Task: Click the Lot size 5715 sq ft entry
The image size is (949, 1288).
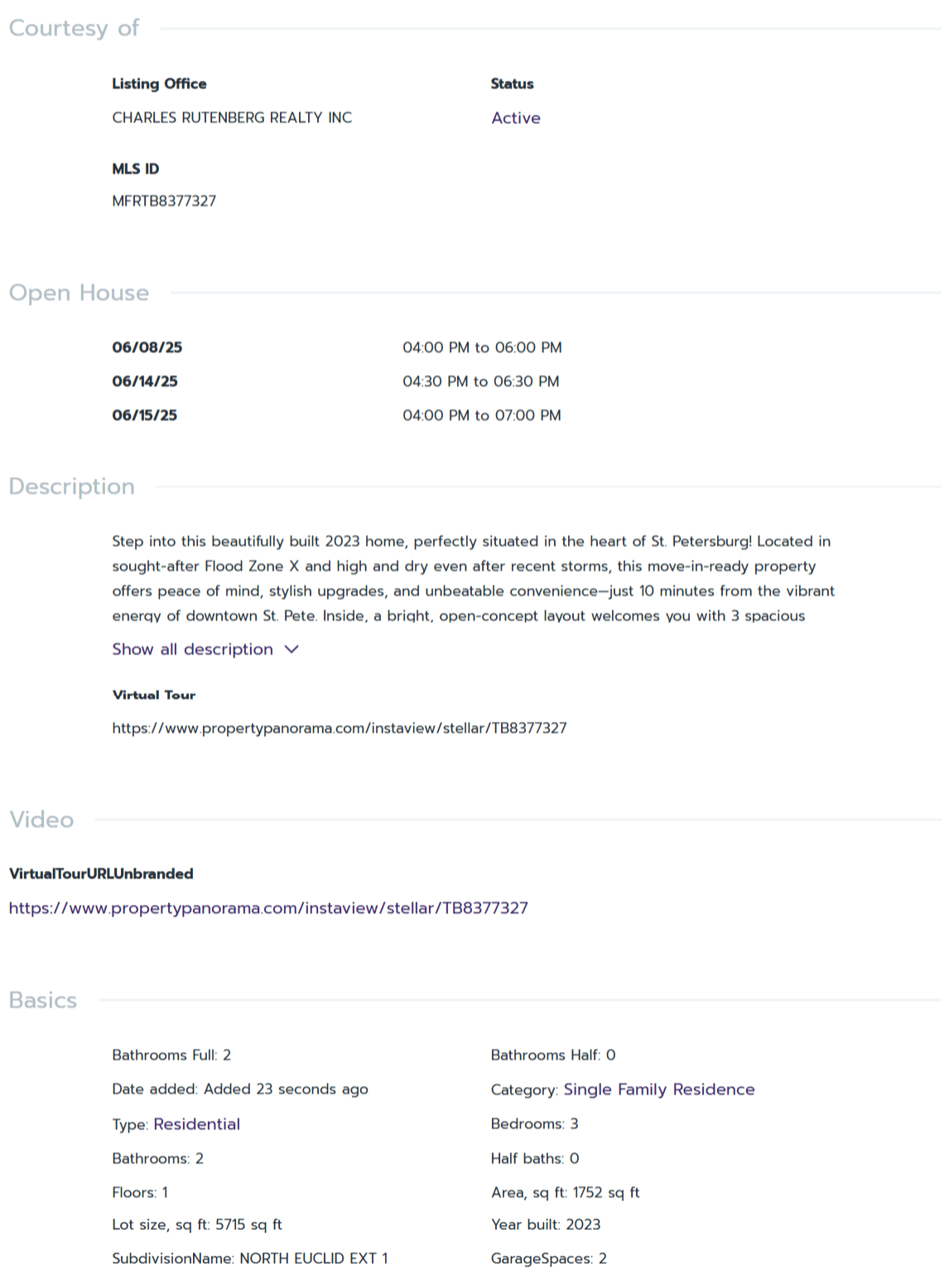Action: 197,1225
